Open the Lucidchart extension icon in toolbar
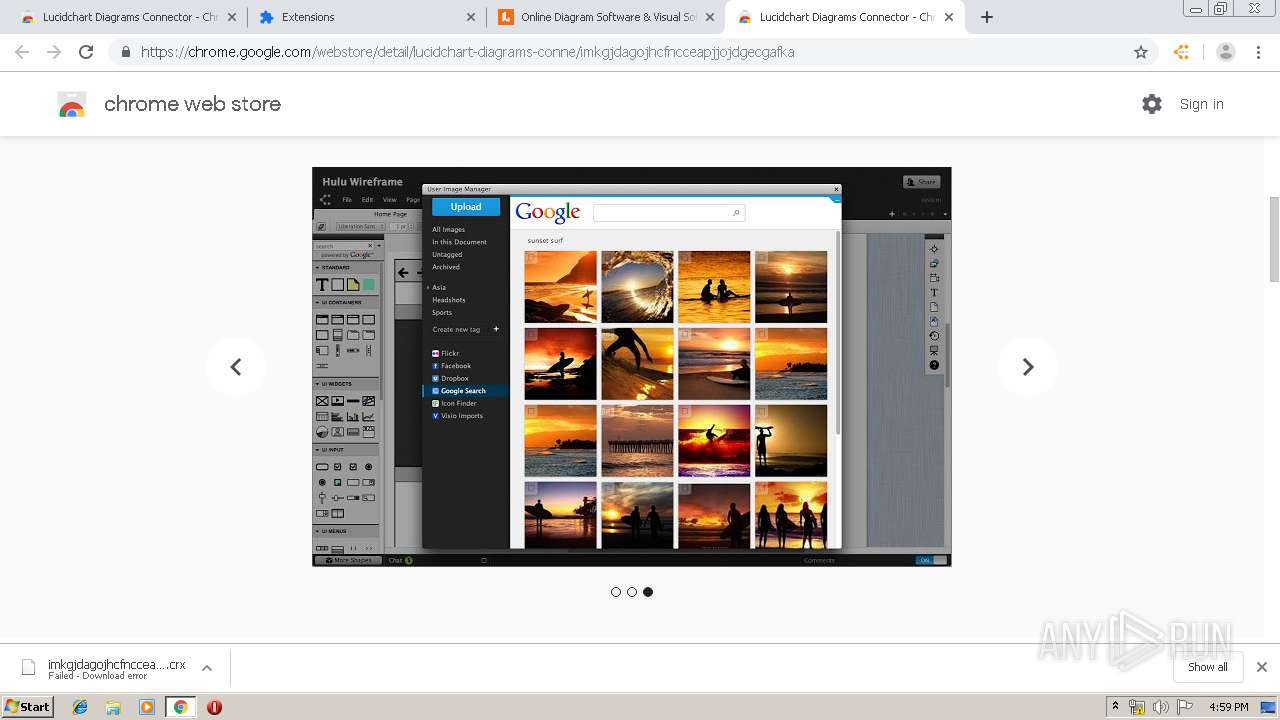1280x720 pixels. [x=1182, y=52]
